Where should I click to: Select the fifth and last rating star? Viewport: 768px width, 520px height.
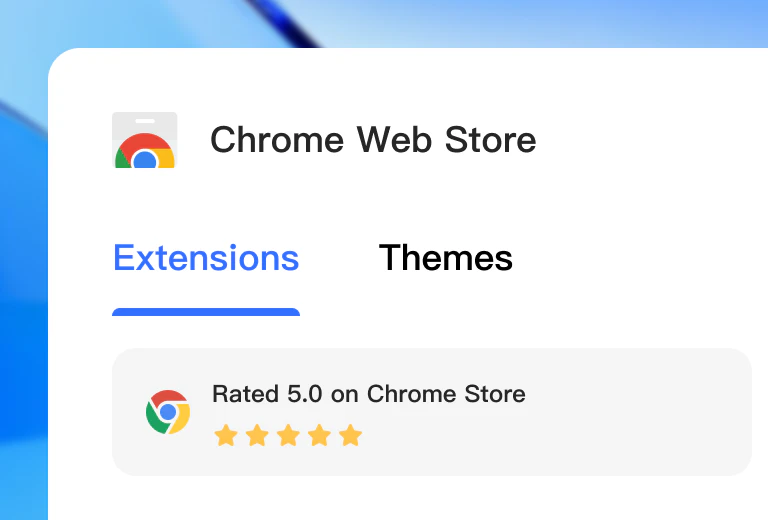(x=350, y=436)
